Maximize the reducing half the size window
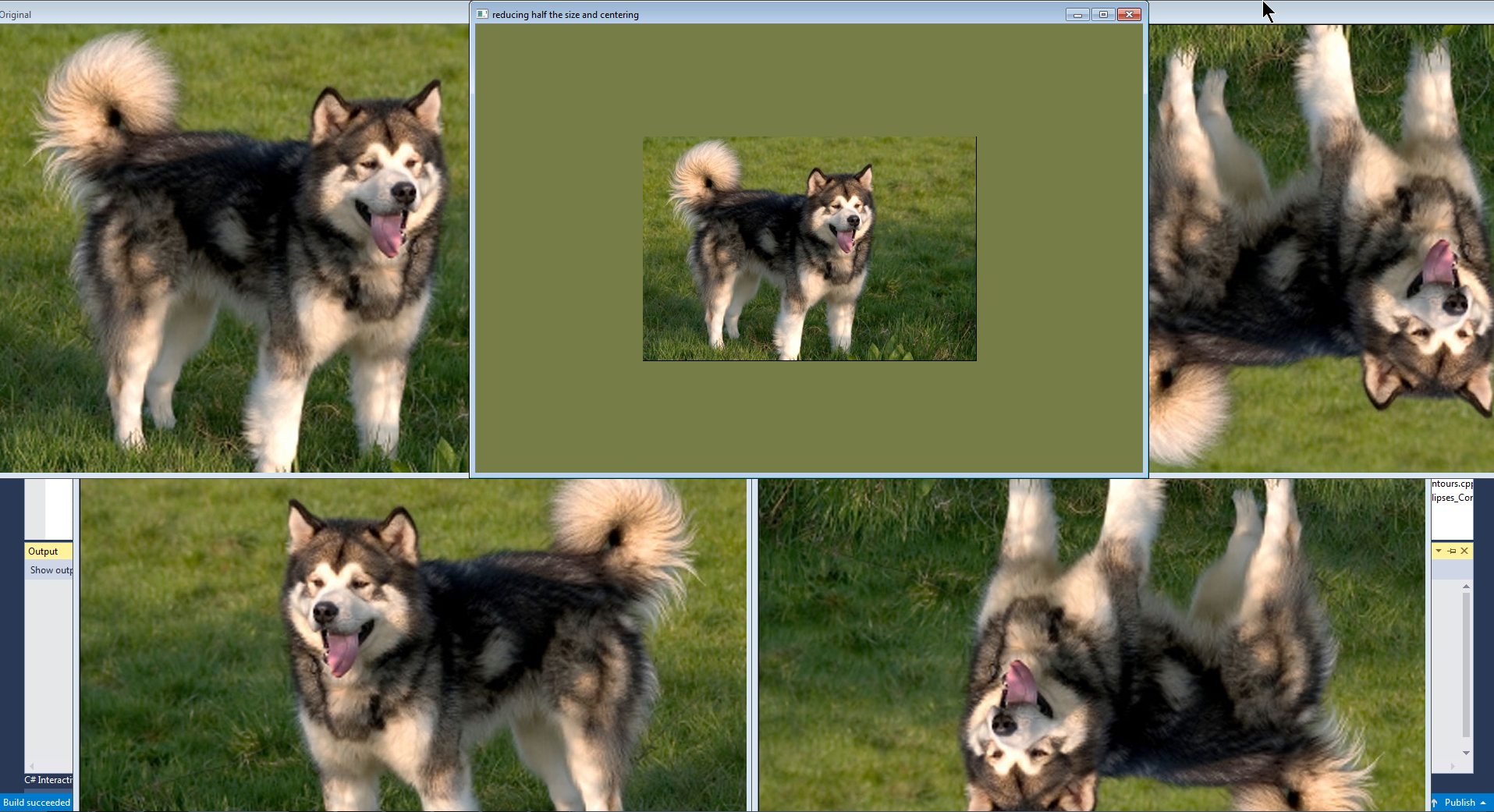The width and height of the screenshot is (1494, 812). click(1103, 15)
